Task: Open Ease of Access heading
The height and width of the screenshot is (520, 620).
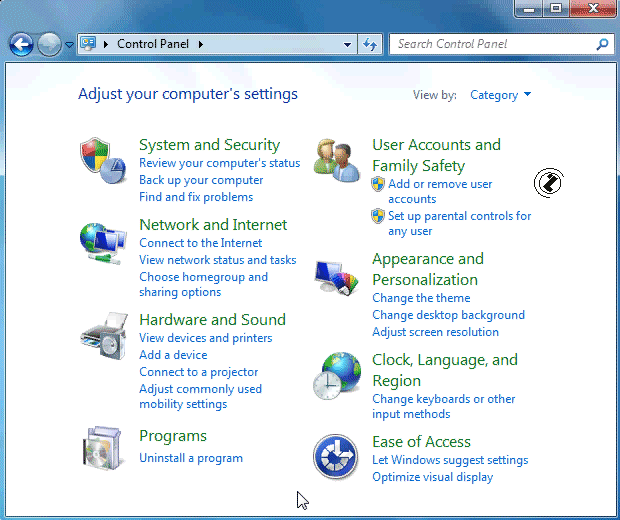Action: point(421,442)
